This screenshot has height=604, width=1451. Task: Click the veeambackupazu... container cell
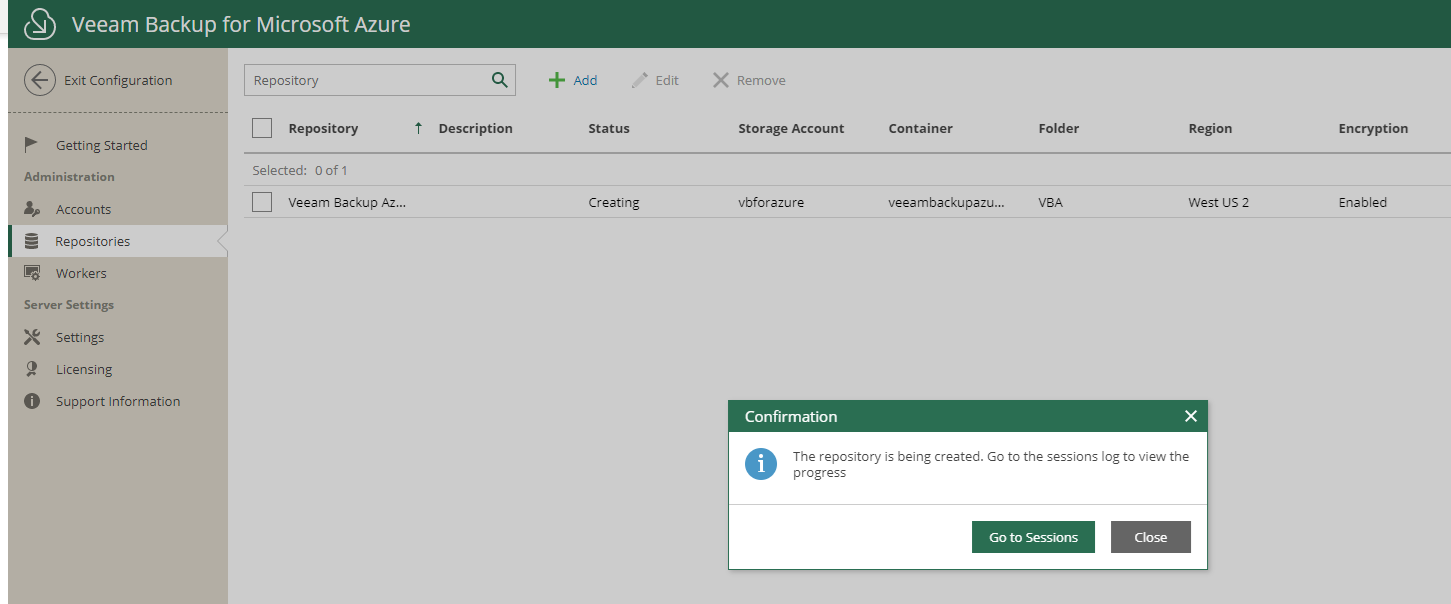(x=947, y=202)
